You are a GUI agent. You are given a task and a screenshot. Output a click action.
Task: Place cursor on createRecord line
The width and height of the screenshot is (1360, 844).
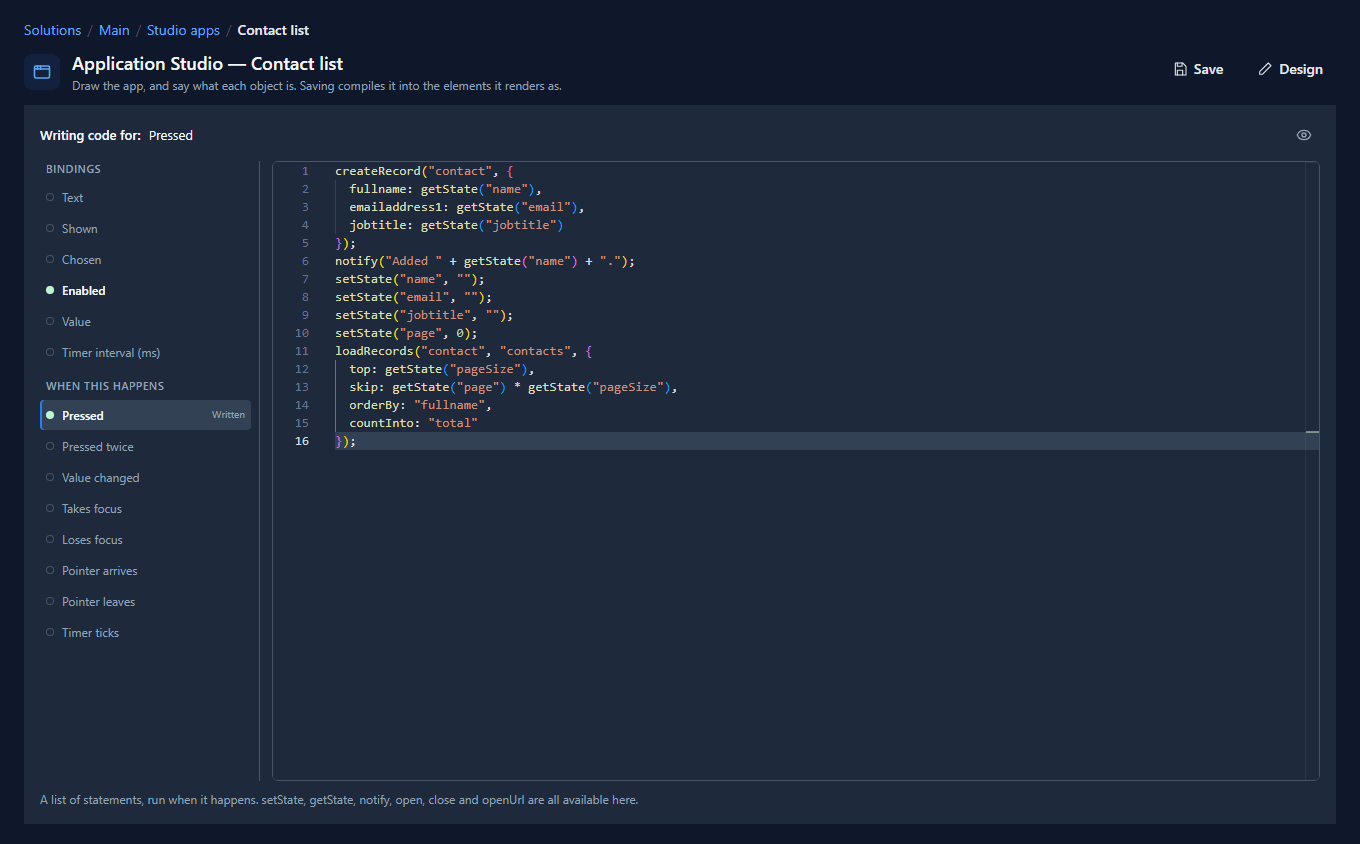pyautogui.click(x=424, y=171)
